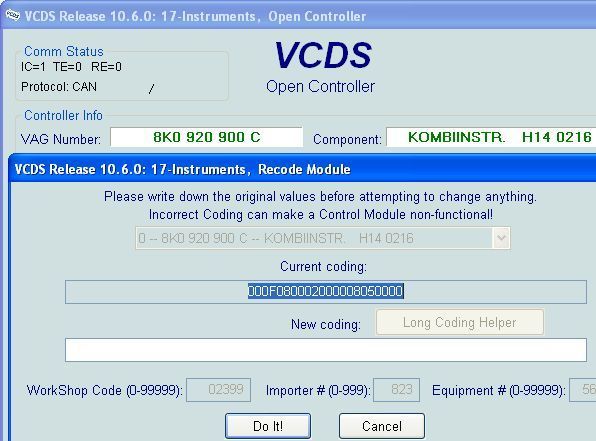Click the Controller Info group label
Screen dimensions: 596x441
point(63,115)
